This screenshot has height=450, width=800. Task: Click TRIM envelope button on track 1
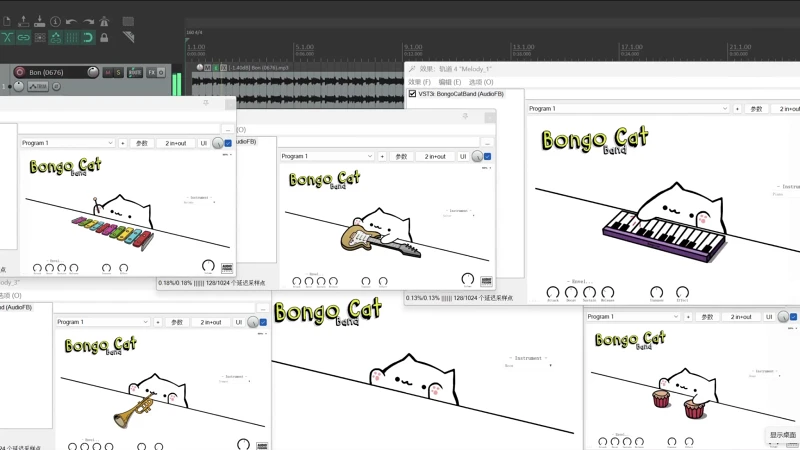(x=38, y=87)
